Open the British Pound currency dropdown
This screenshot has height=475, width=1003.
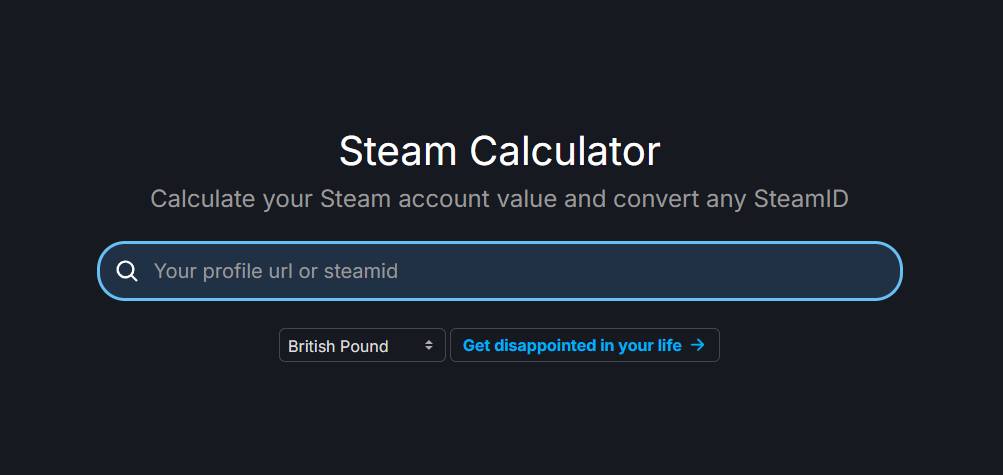pos(361,345)
